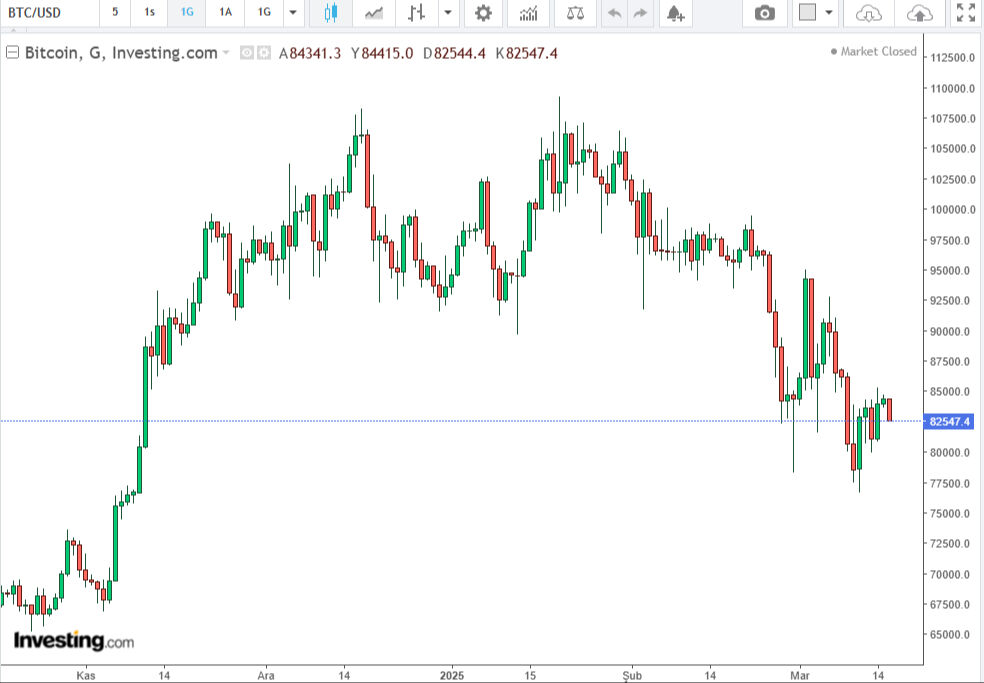984x683 pixels.
Task: Click the BTC/USD symbol input field
Action: click(x=48, y=13)
